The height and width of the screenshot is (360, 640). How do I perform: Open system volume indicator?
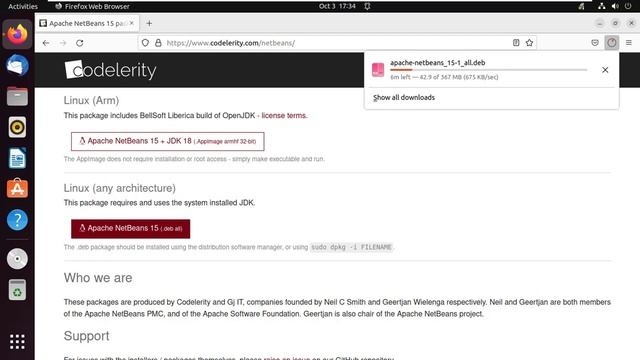click(x=615, y=6)
